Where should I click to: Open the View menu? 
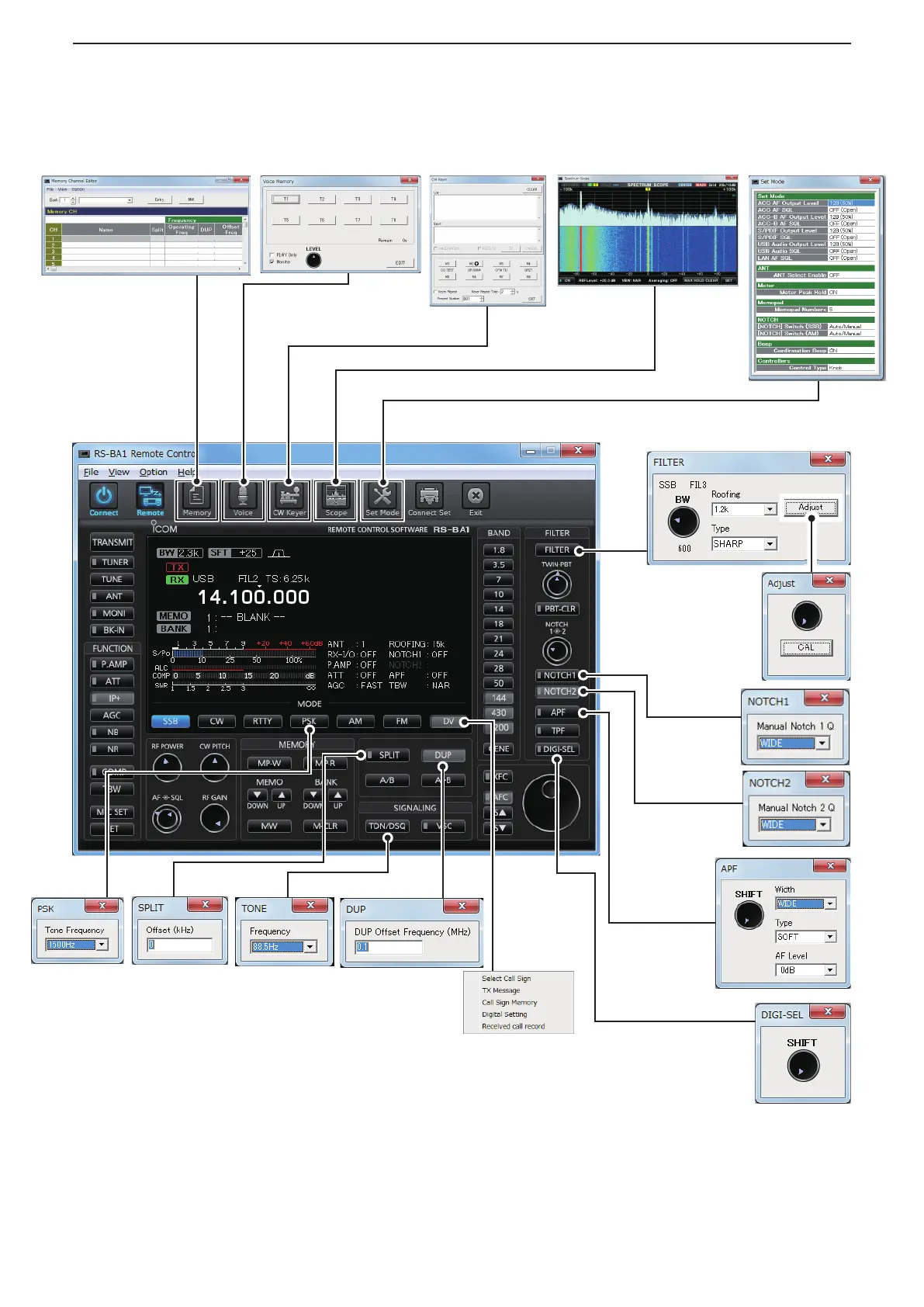click(x=119, y=472)
